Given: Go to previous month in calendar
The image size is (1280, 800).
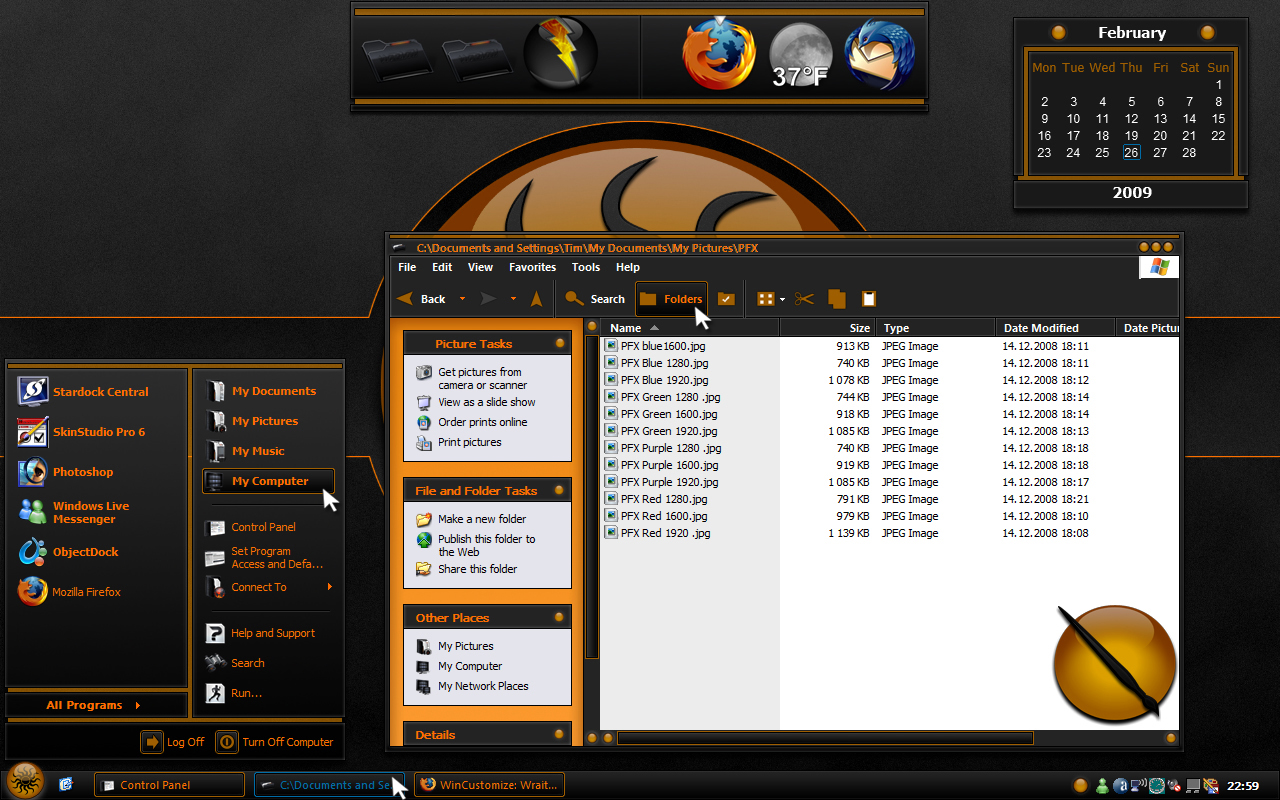Looking at the screenshot, I should (1058, 33).
